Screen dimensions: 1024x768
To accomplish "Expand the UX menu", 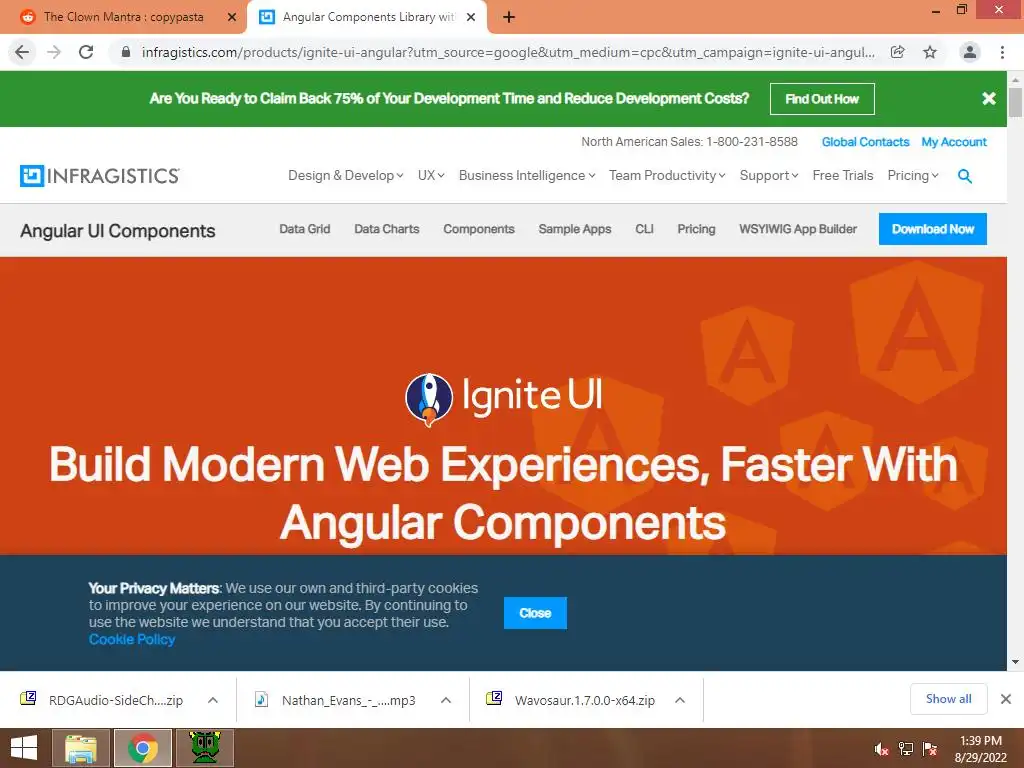I will (431, 176).
